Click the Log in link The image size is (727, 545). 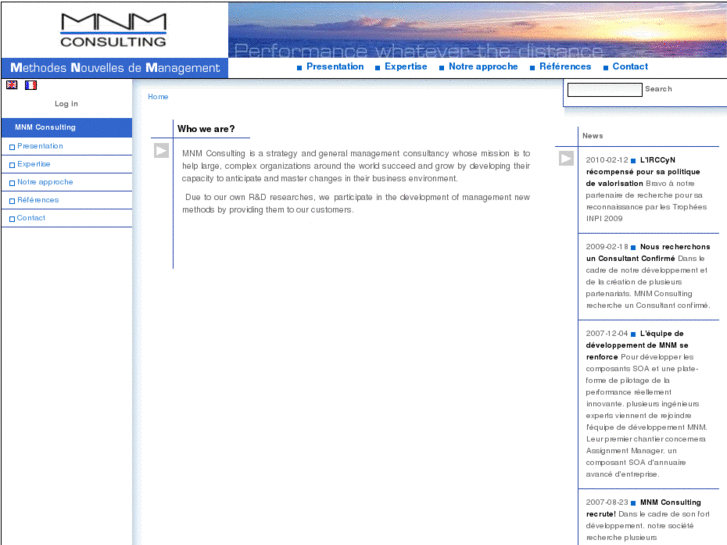pyautogui.click(x=66, y=104)
